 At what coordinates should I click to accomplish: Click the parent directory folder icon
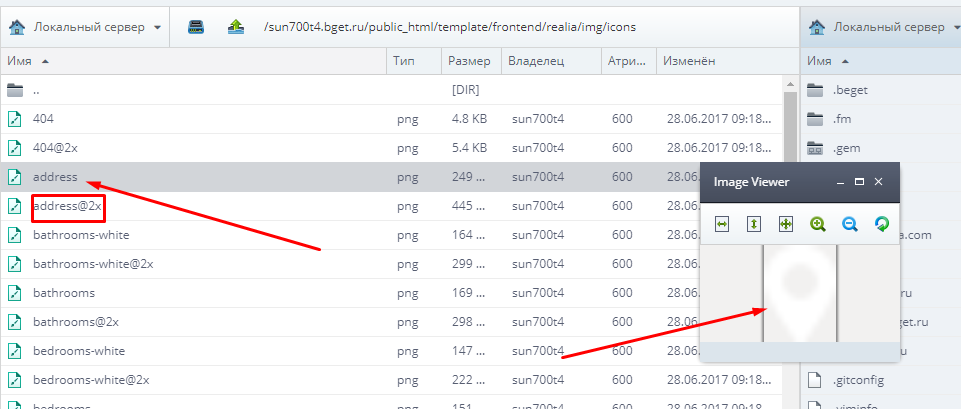pos(15,90)
